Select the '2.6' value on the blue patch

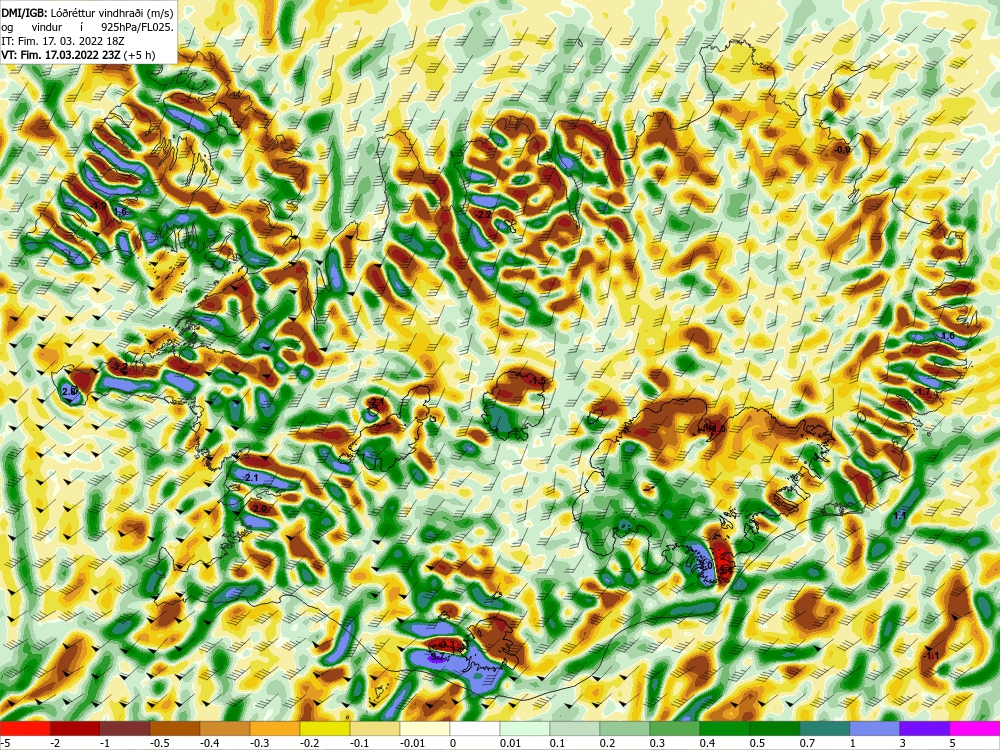point(70,391)
